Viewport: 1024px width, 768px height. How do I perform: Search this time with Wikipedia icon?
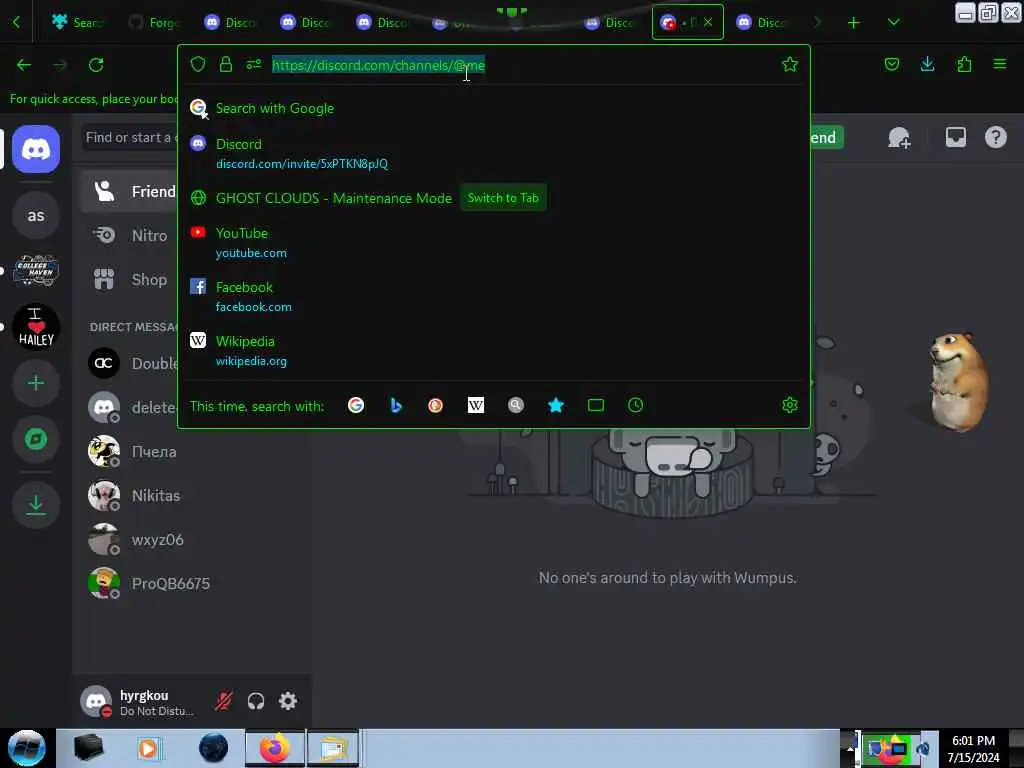click(x=476, y=406)
